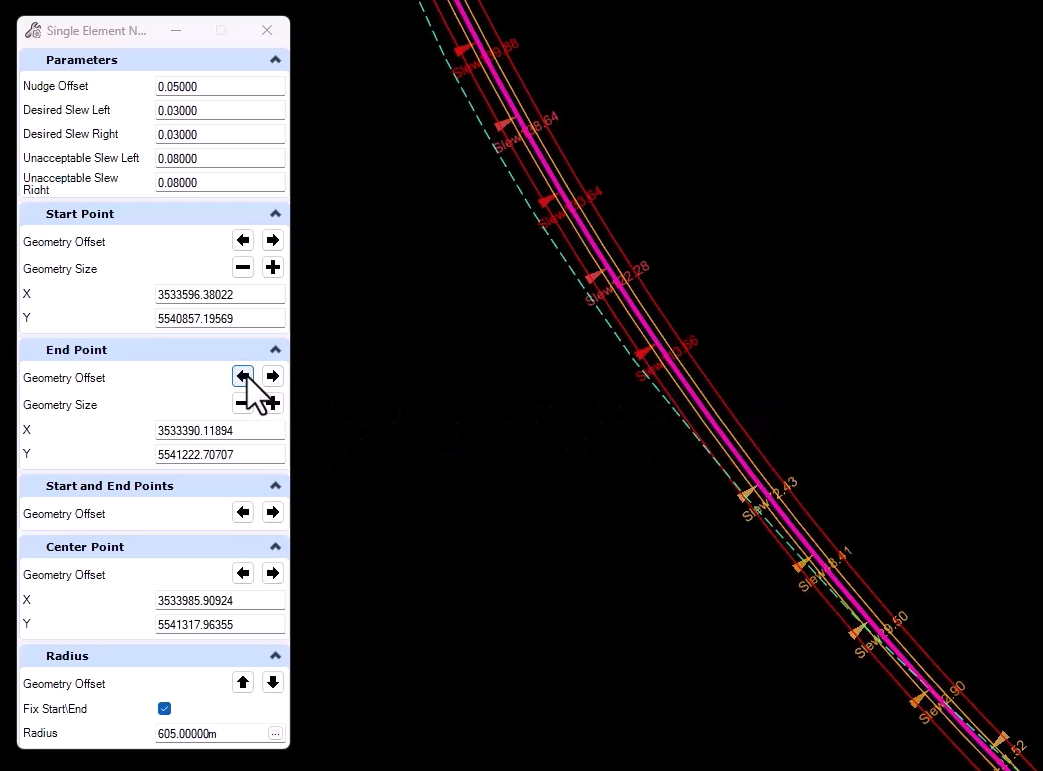Decrease Start Point geometry size with minus
This screenshot has height=771, width=1043.
243,267
